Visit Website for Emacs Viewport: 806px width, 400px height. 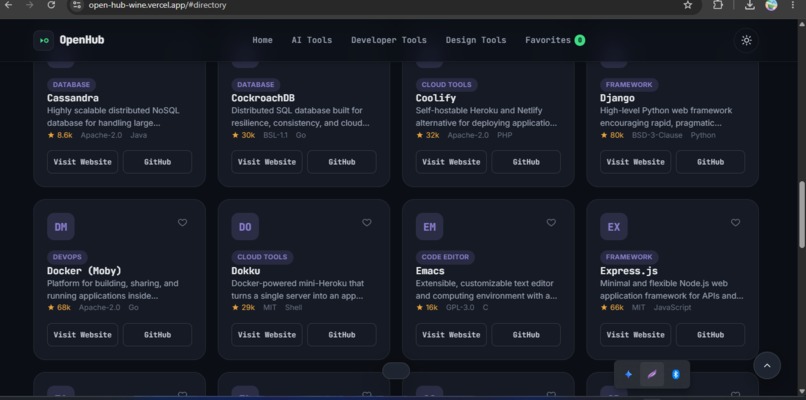[451, 335]
